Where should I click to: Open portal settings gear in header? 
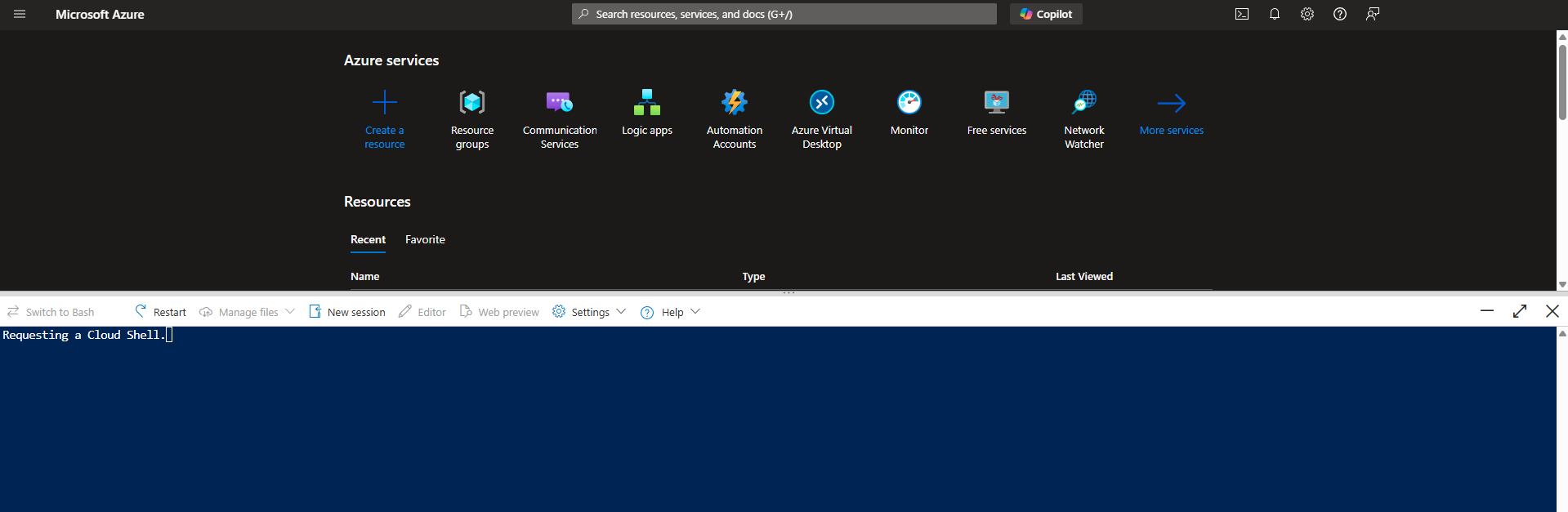1307,14
